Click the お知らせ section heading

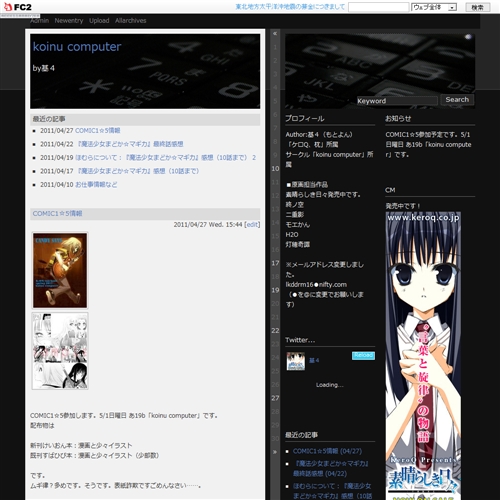[x=398, y=118]
